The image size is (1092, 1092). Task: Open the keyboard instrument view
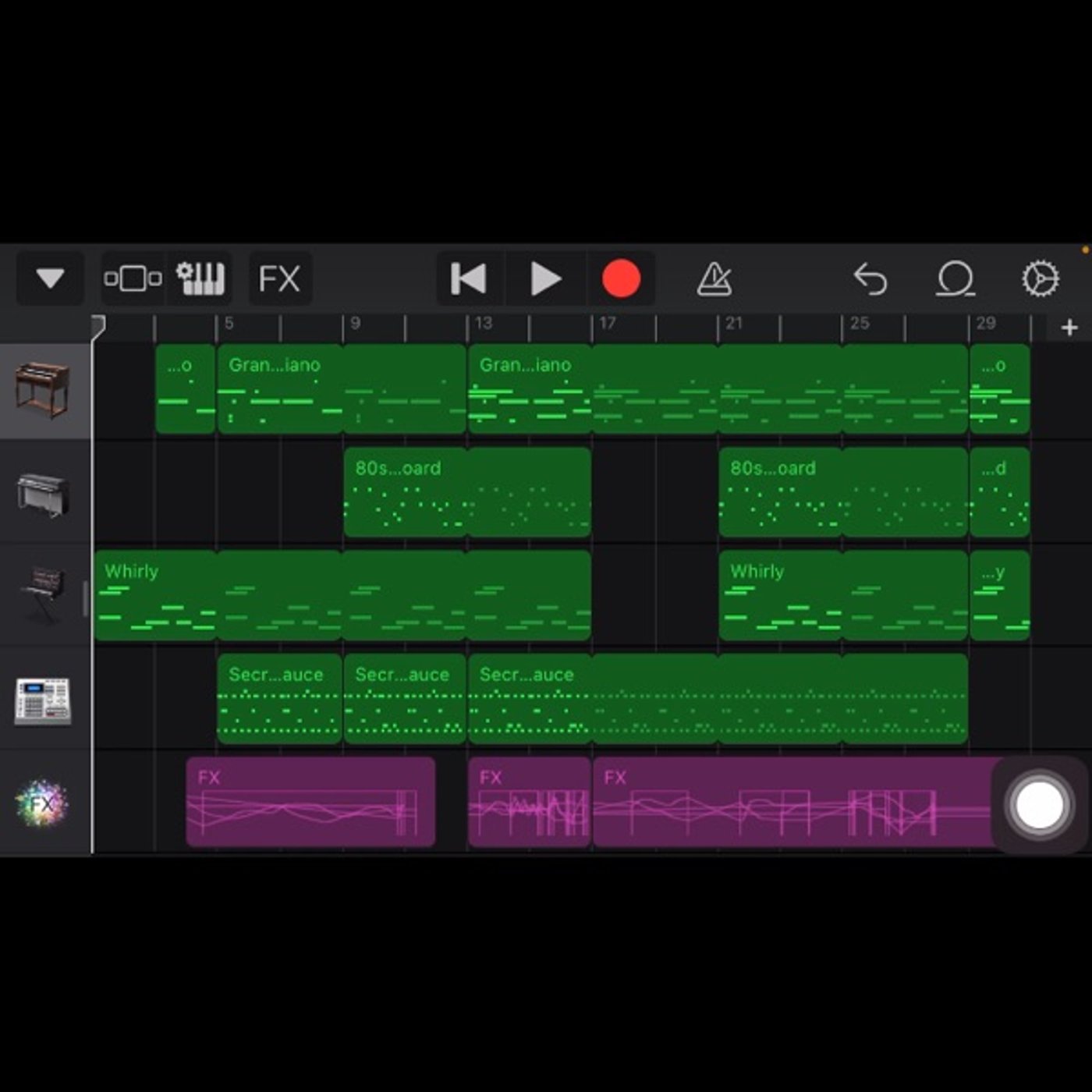200,278
